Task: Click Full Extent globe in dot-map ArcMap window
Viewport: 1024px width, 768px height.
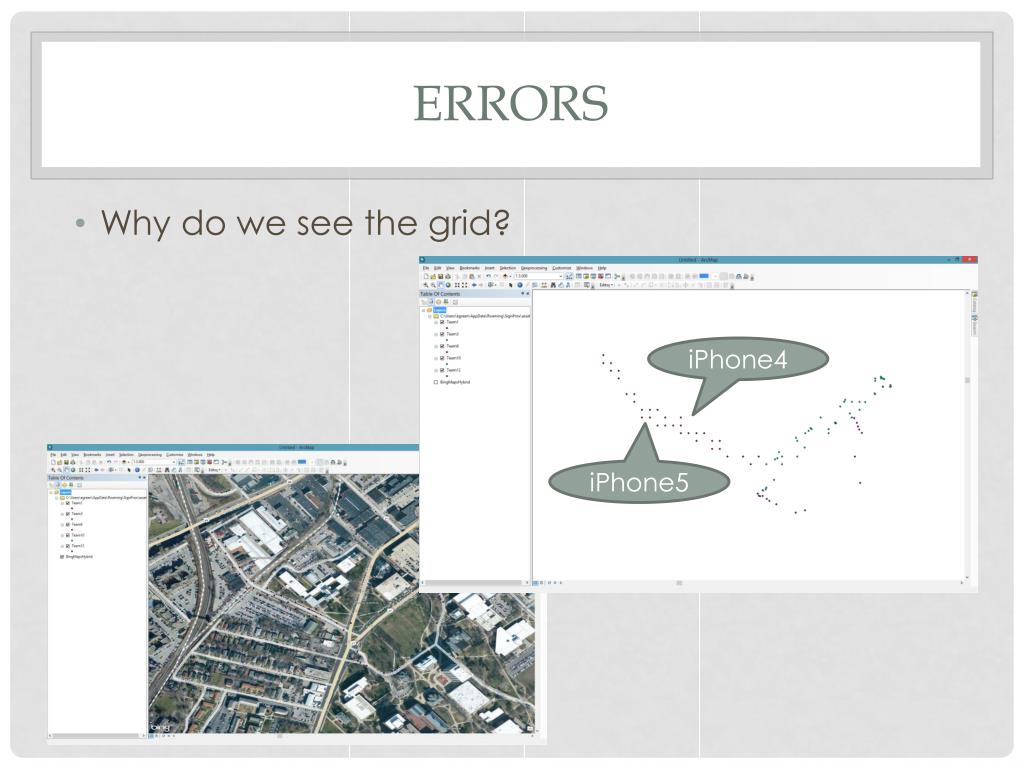Action: tap(449, 285)
